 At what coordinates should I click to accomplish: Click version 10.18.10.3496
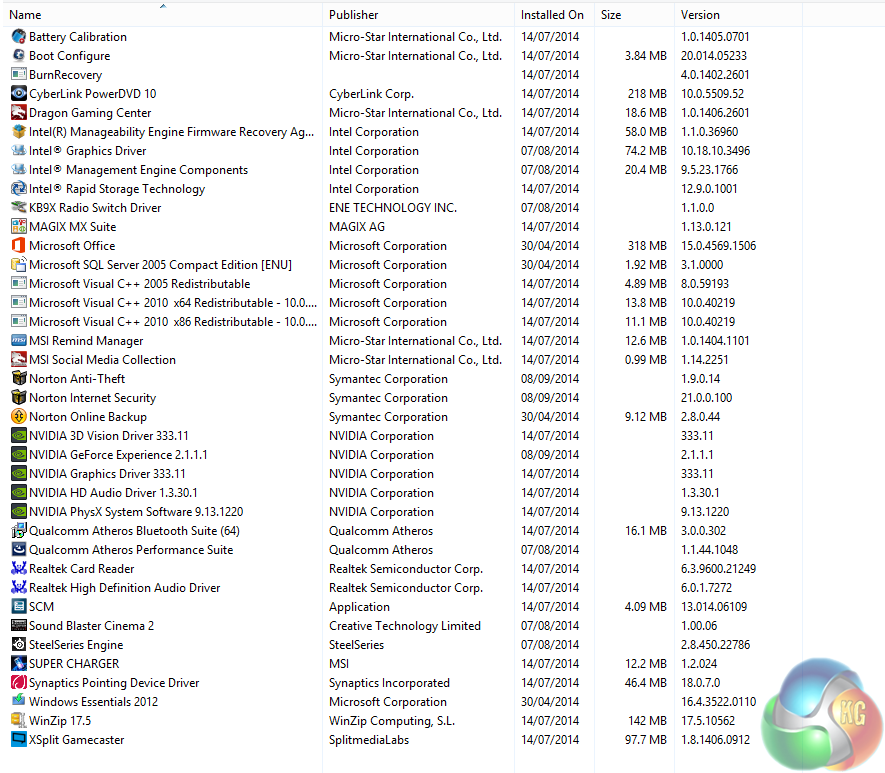click(715, 151)
